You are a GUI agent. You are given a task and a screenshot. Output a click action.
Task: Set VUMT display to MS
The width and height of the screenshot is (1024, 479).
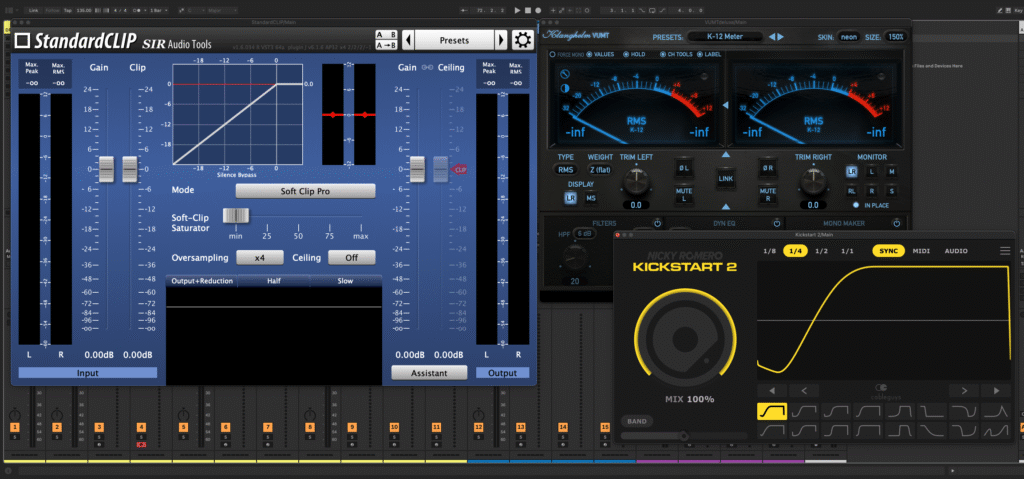pyautogui.click(x=591, y=198)
